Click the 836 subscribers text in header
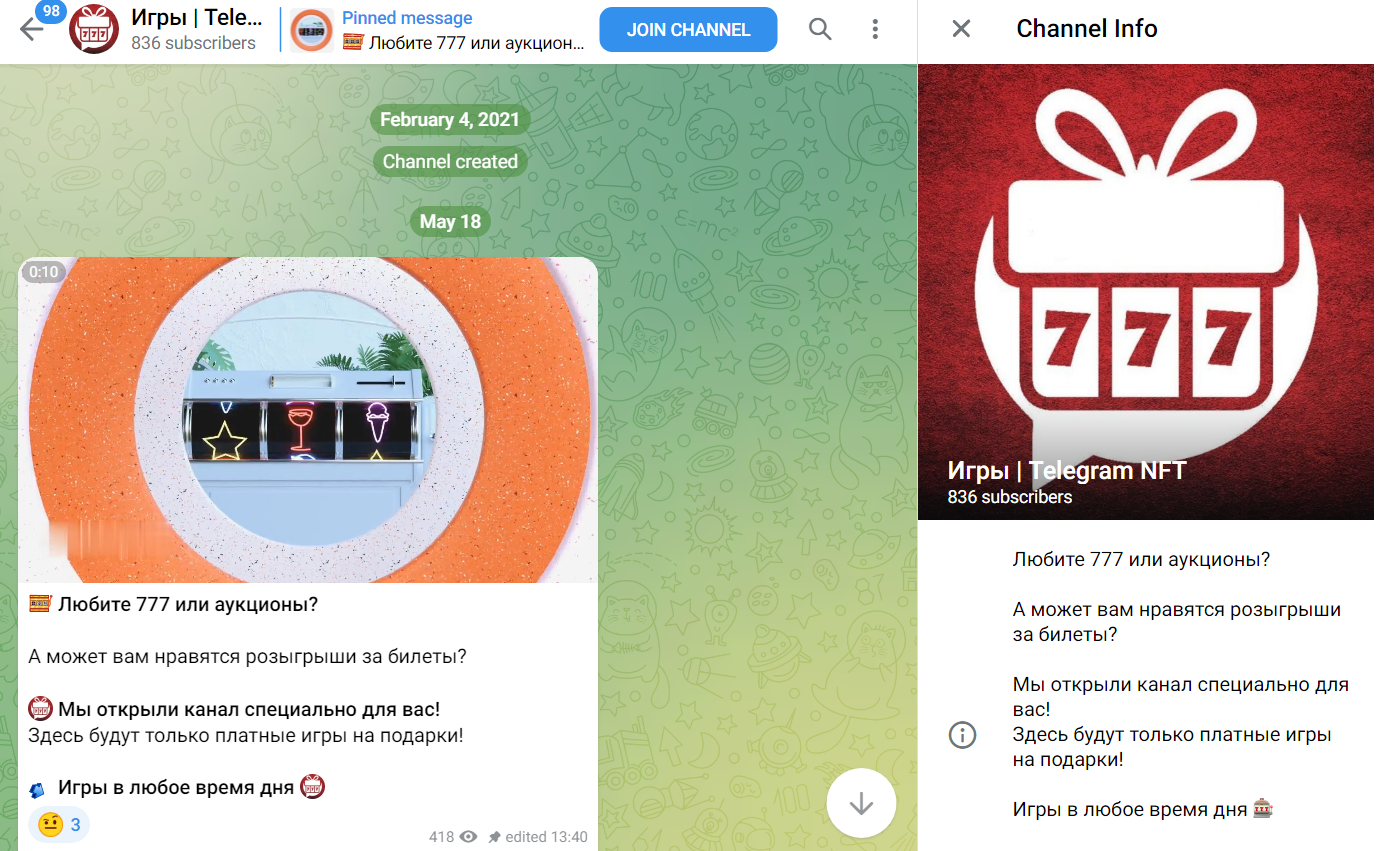 click(193, 43)
